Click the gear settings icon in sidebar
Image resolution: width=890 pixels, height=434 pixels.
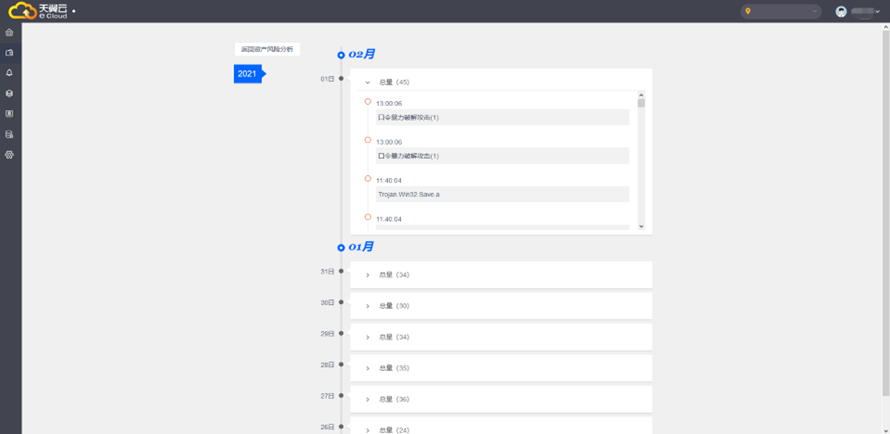pos(10,155)
